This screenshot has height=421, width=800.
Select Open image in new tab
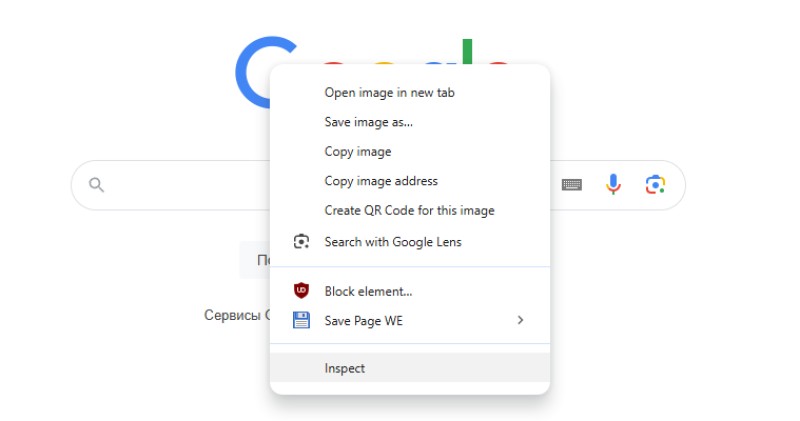(389, 92)
